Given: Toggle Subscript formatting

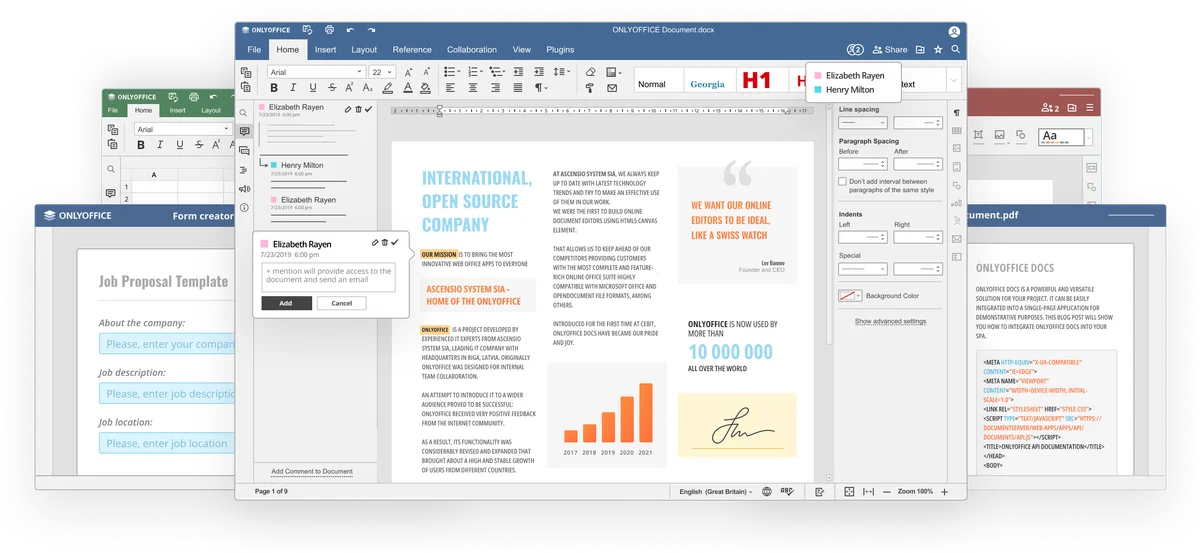Looking at the screenshot, I should [367, 88].
